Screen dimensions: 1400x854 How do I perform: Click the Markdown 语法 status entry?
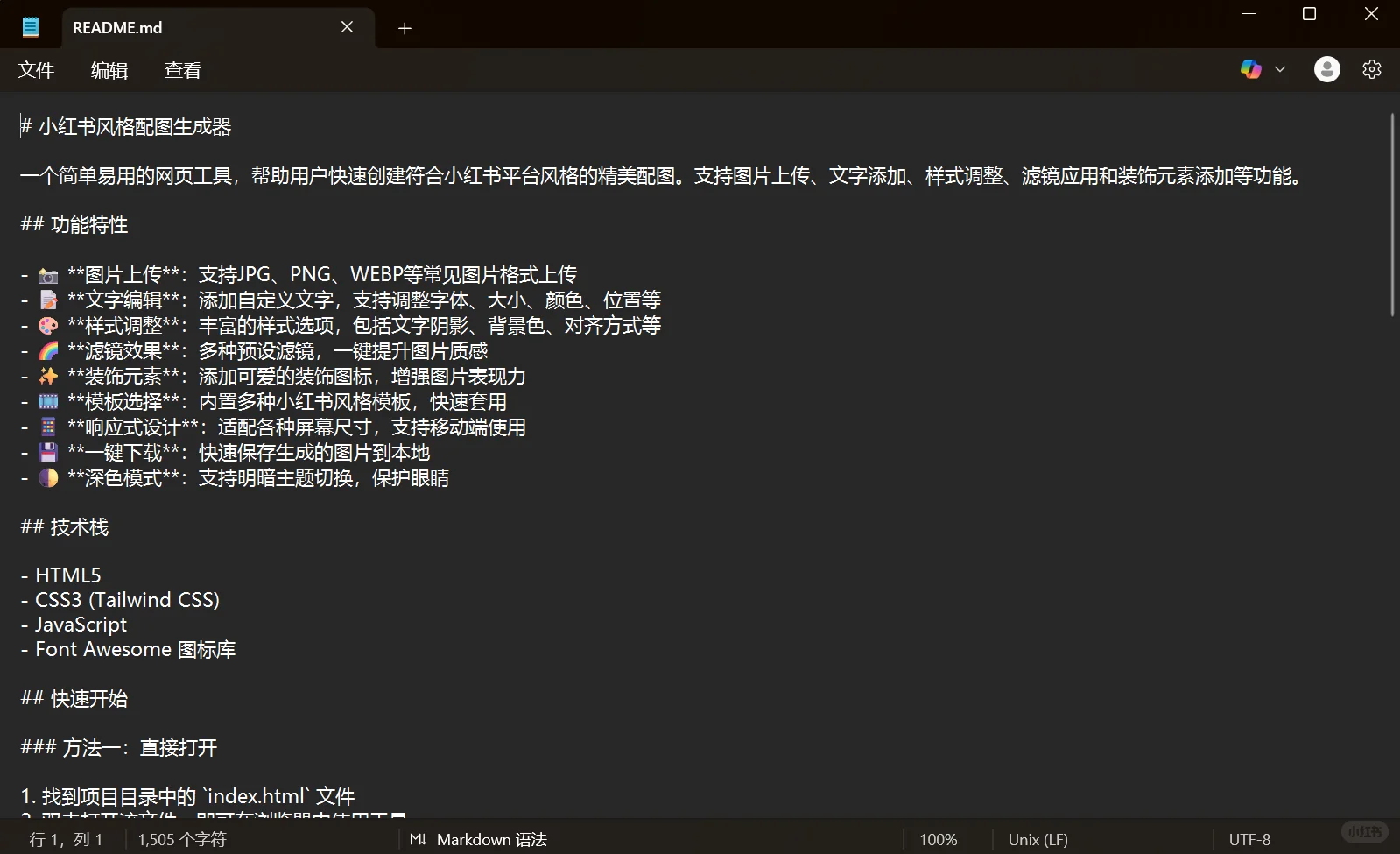[x=492, y=839]
